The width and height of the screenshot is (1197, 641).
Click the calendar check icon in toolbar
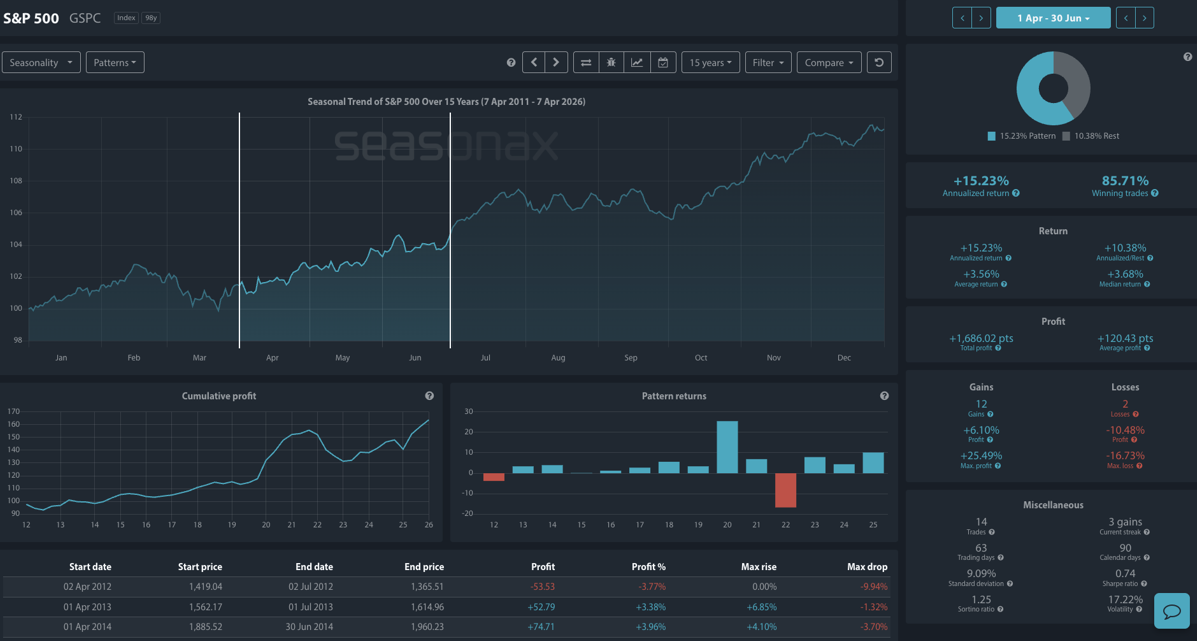662,63
